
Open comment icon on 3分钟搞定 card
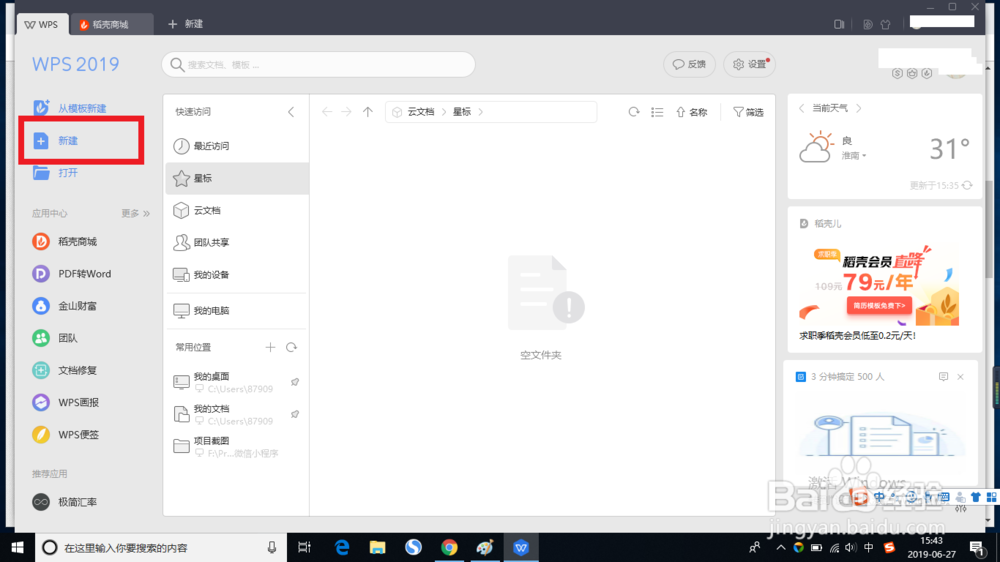pos(943,376)
